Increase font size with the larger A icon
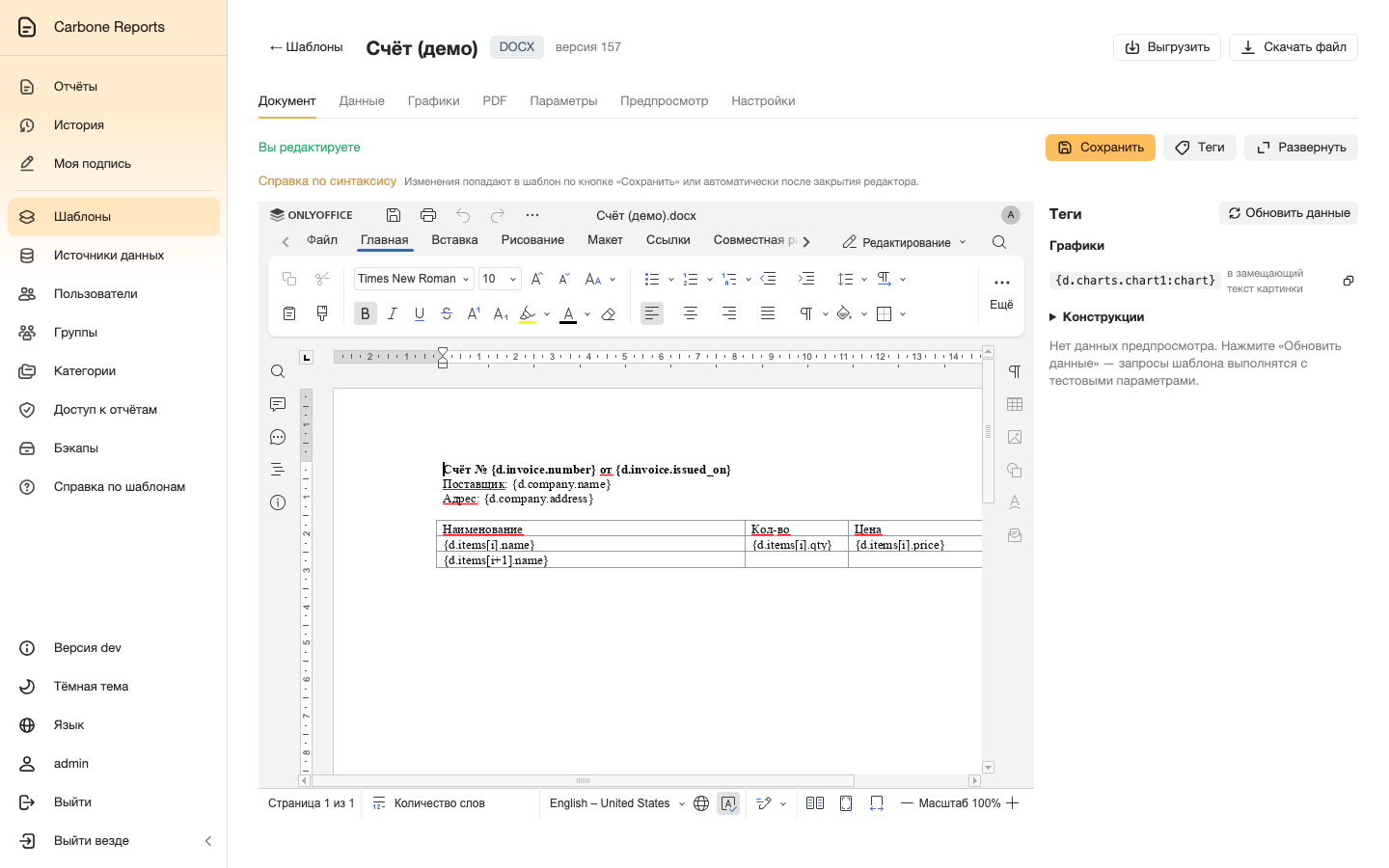 click(x=537, y=279)
